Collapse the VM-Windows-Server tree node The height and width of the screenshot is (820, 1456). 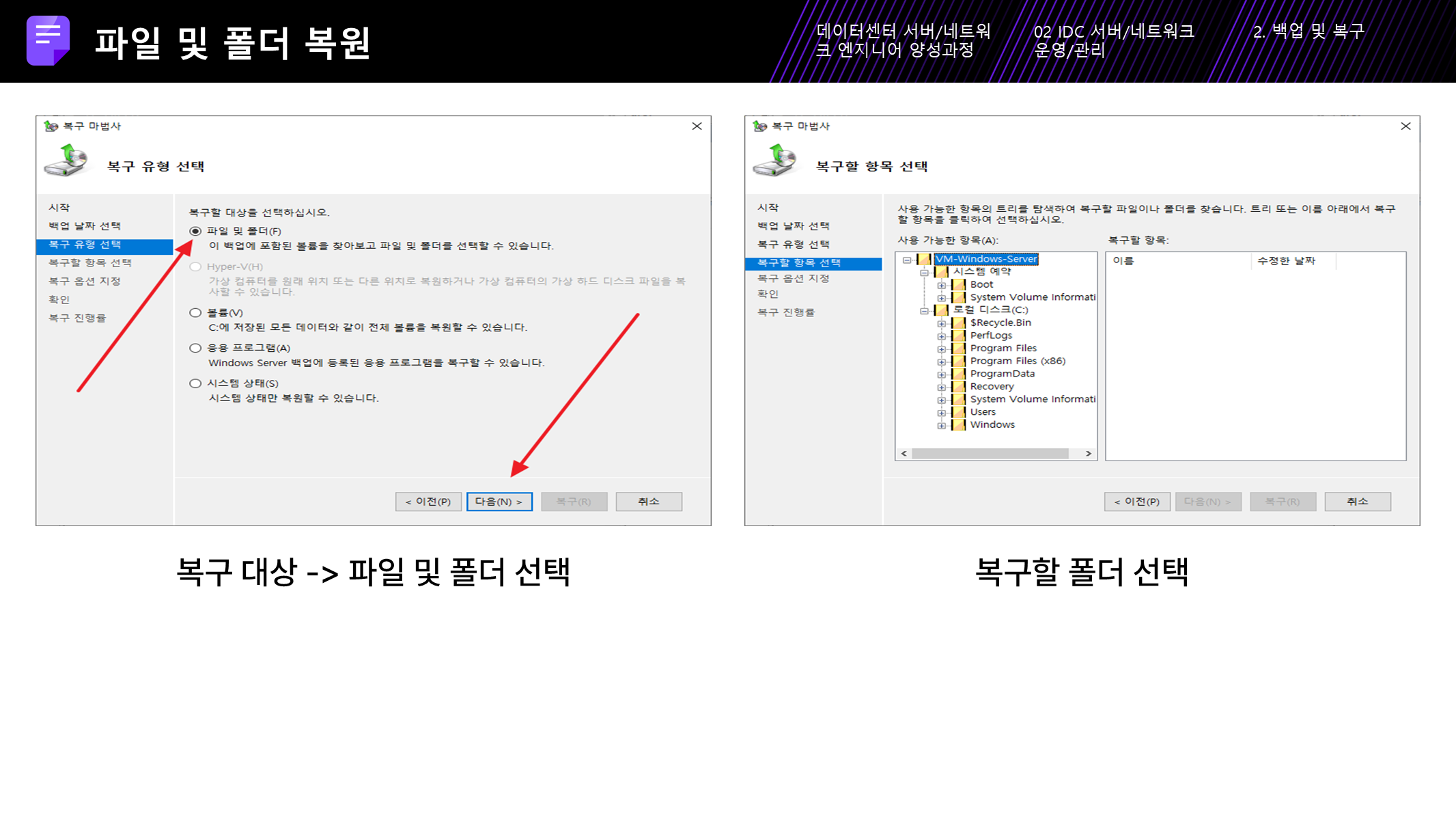[906, 260]
